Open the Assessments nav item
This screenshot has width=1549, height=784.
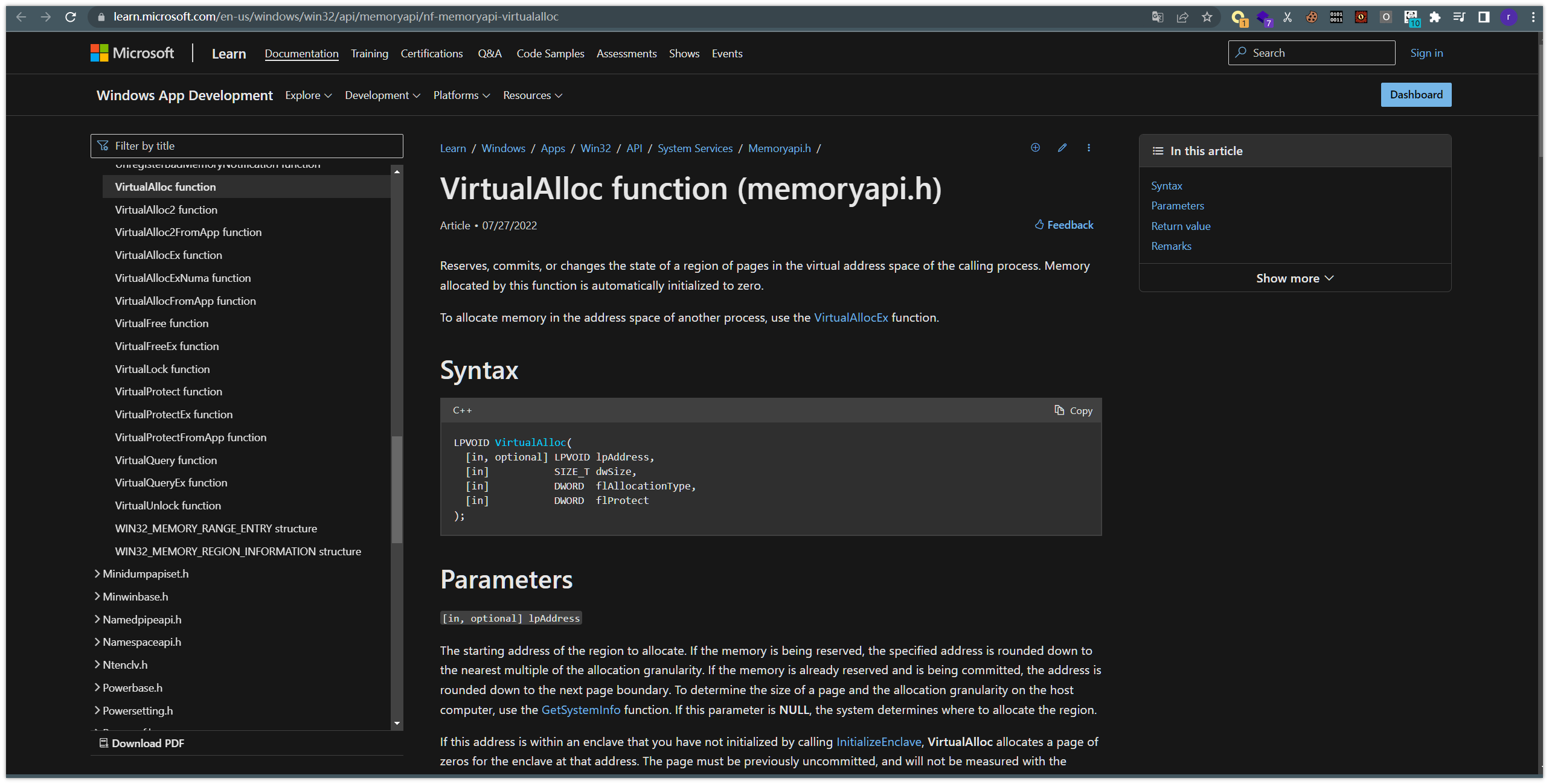(x=626, y=54)
